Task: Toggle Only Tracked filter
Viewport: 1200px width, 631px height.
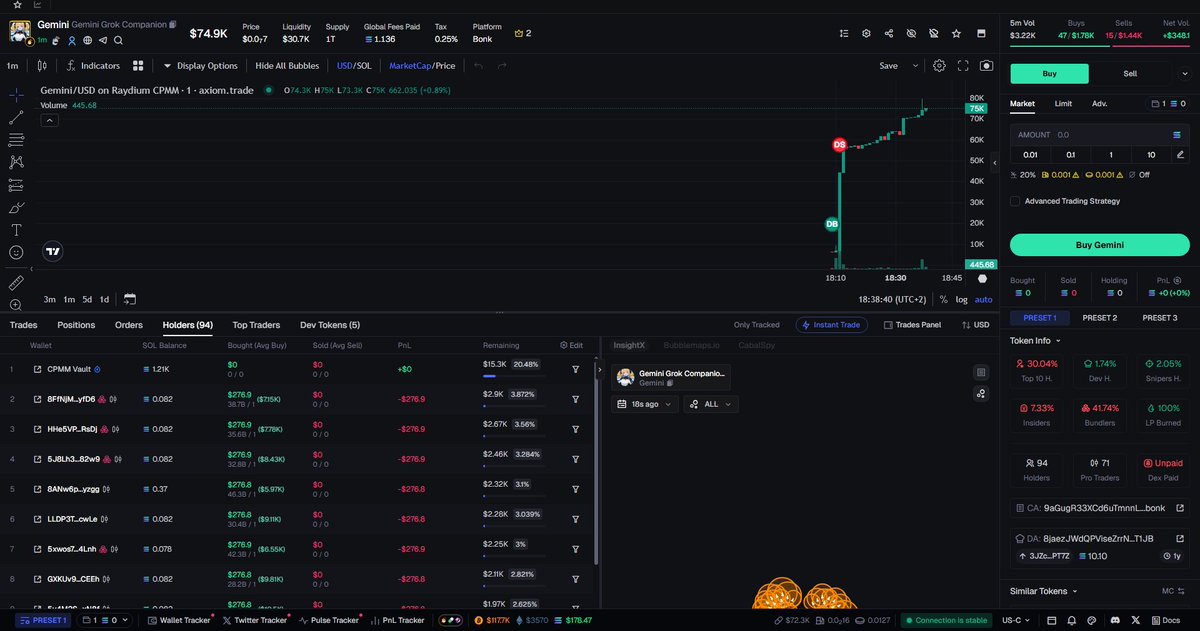Action: click(x=756, y=325)
